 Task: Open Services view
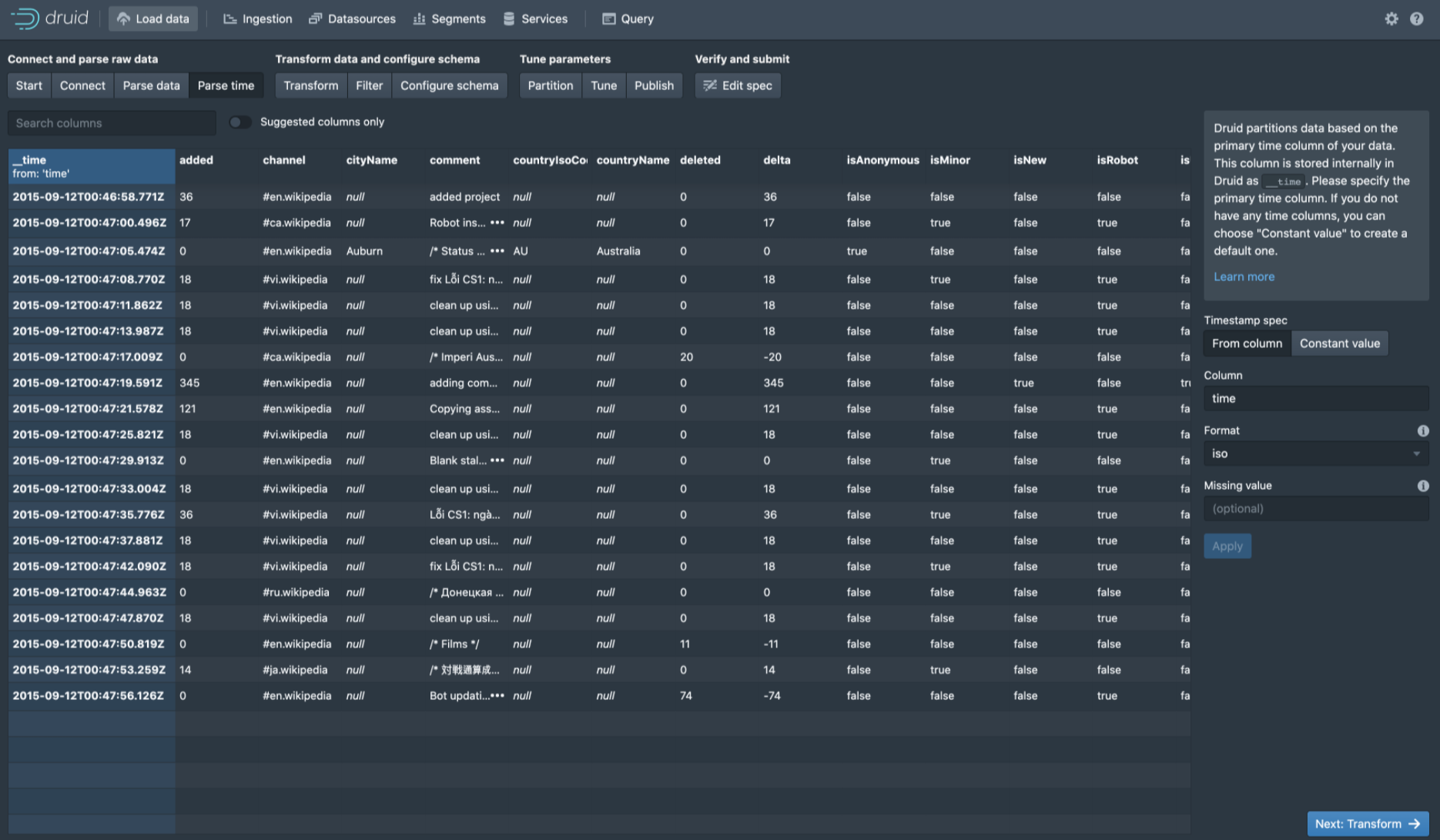coord(535,18)
